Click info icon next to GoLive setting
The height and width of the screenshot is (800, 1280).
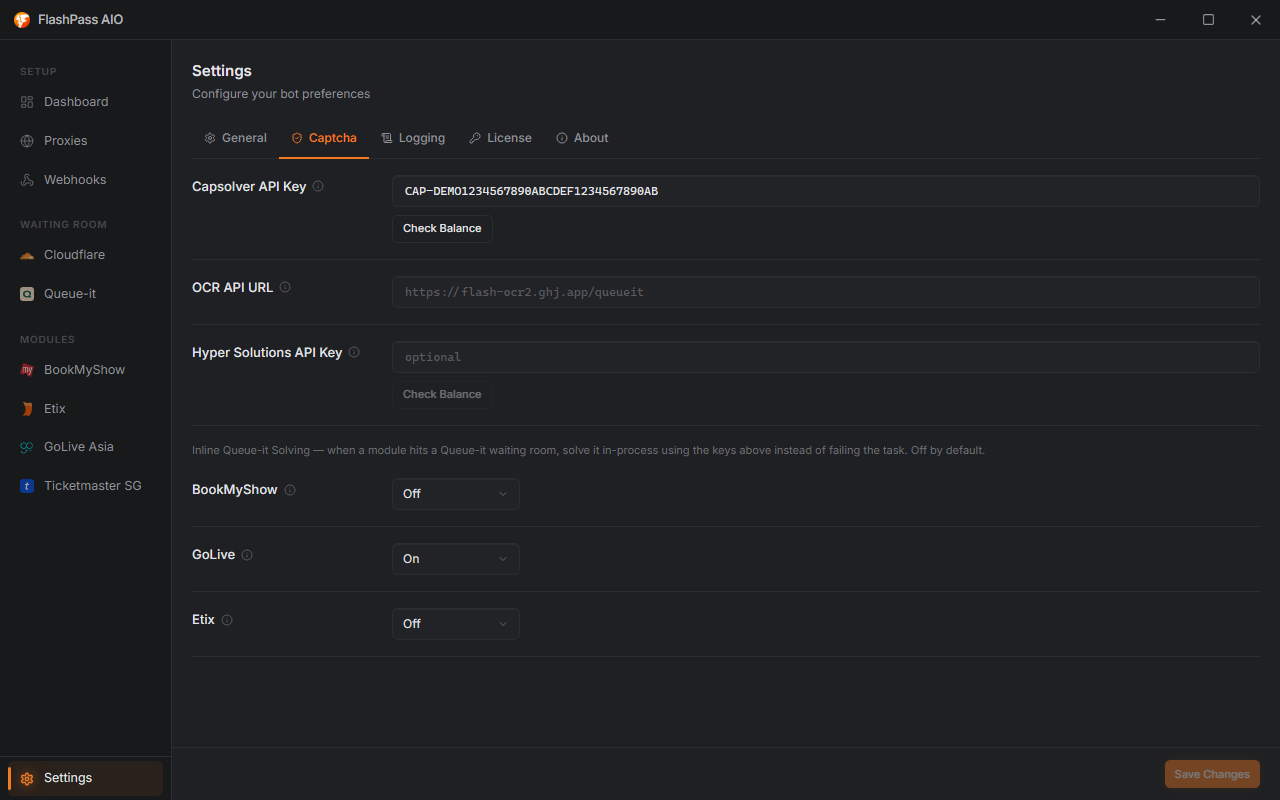coord(247,555)
